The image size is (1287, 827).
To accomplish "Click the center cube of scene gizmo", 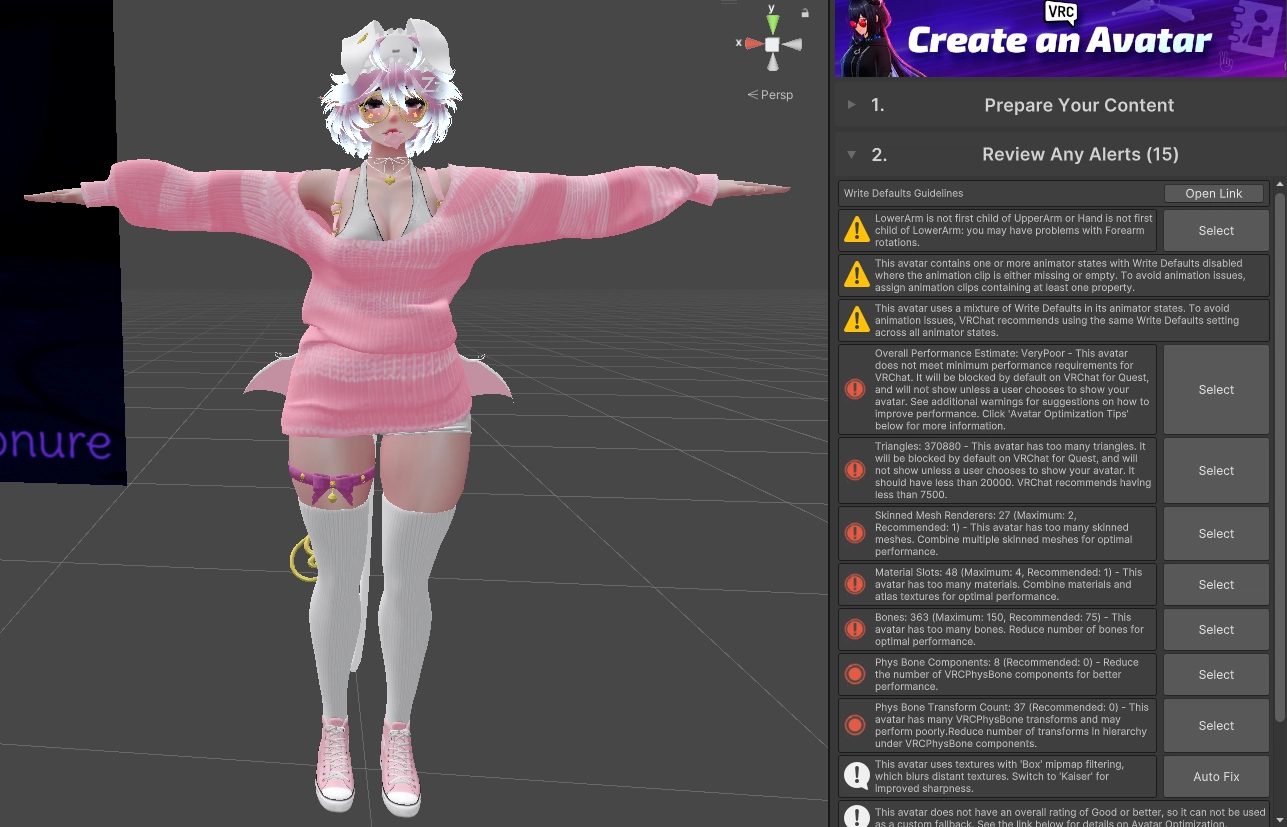I will click(772, 45).
